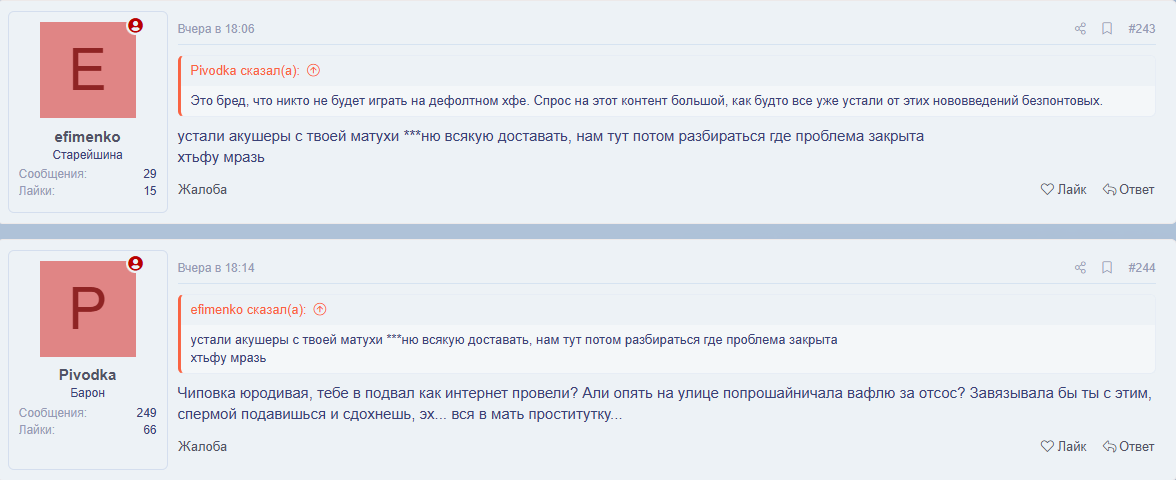Click Жалоба under Pivodka's post
This screenshot has width=1176, height=480.
click(x=202, y=446)
